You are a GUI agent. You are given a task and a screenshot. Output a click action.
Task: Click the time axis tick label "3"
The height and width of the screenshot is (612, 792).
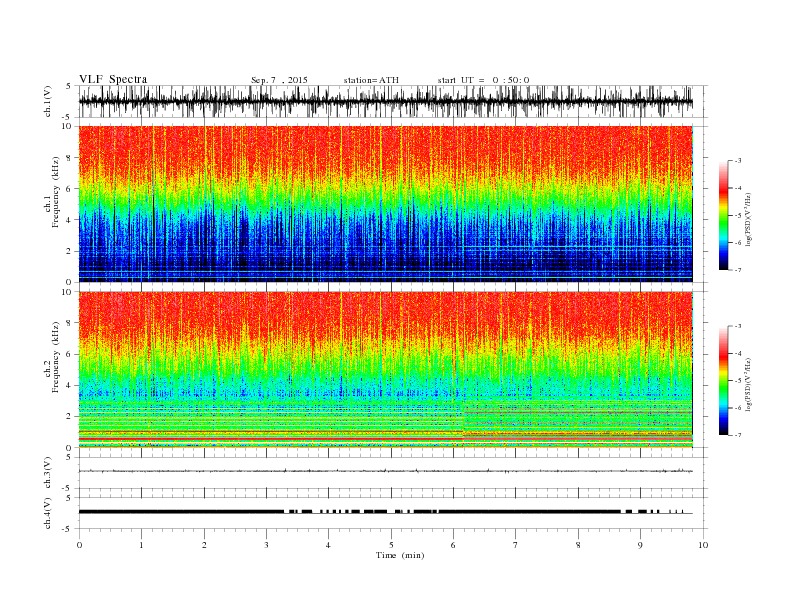pyautogui.click(x=266, y=545)
